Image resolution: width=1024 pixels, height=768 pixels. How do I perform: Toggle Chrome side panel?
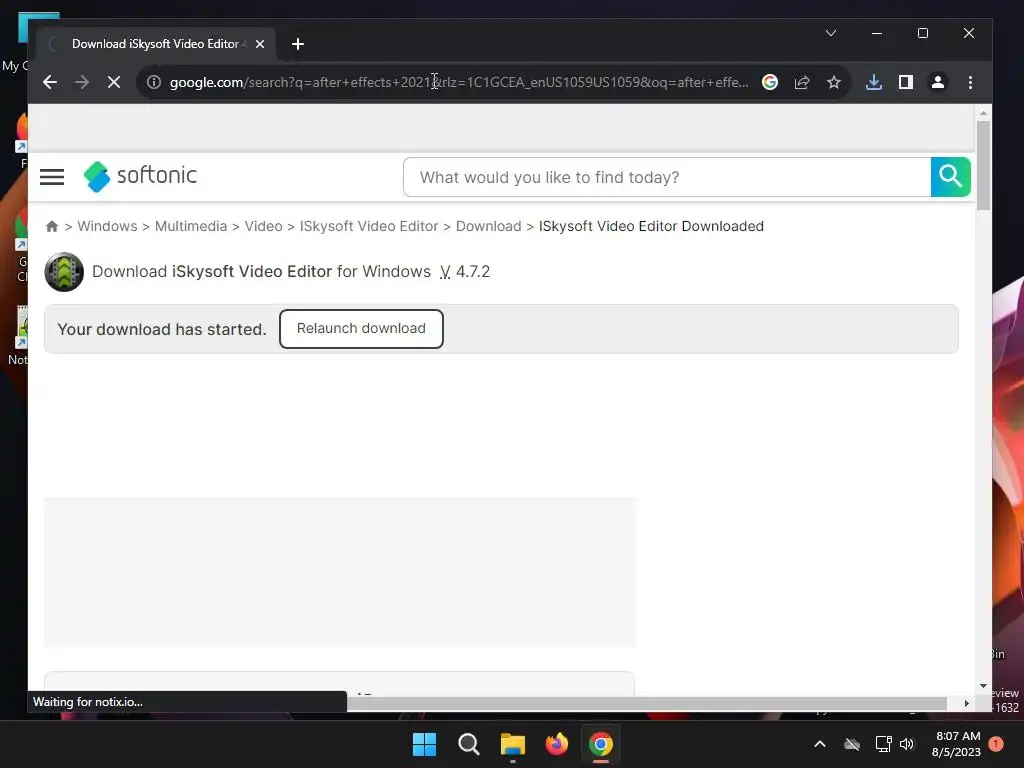tap(906, 82)
